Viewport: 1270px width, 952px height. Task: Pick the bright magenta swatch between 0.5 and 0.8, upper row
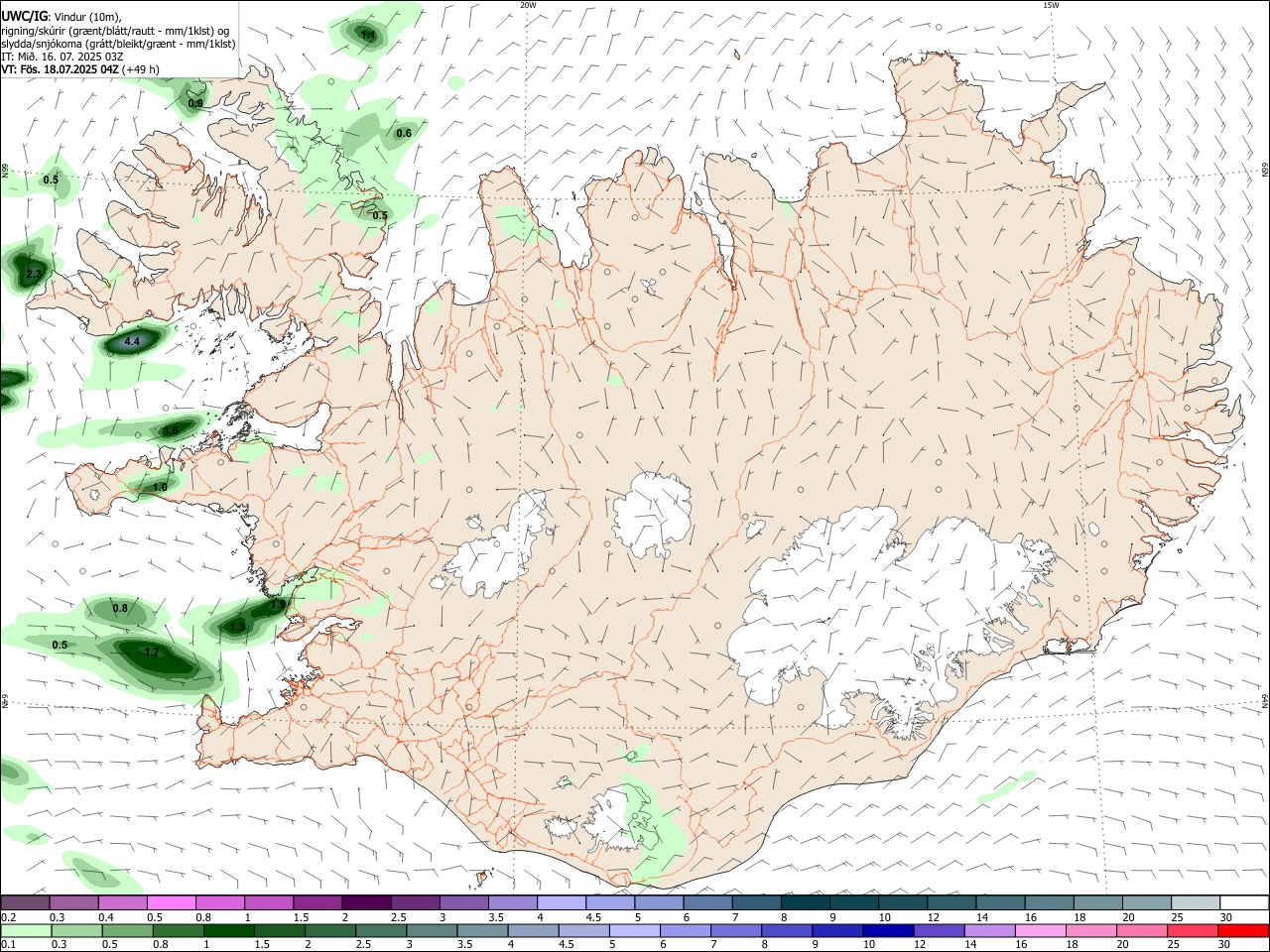(x=172, y=903)
